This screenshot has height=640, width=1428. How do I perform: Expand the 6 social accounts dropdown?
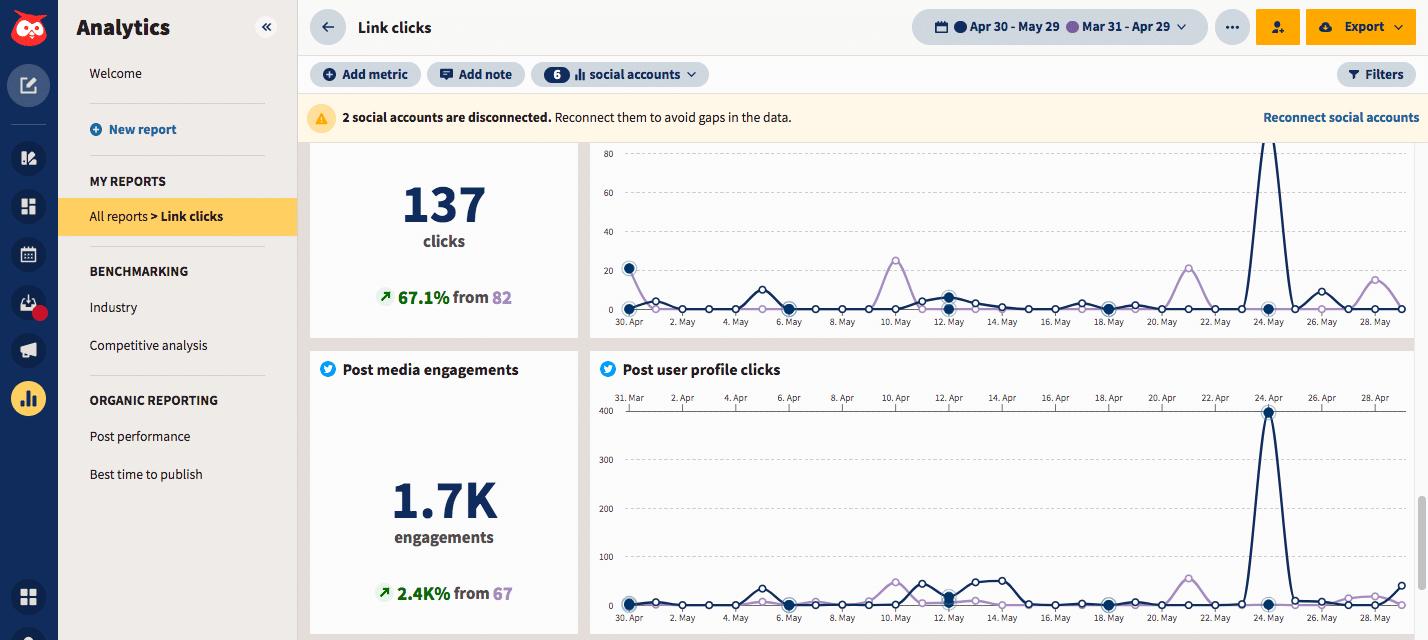(620, 75)
